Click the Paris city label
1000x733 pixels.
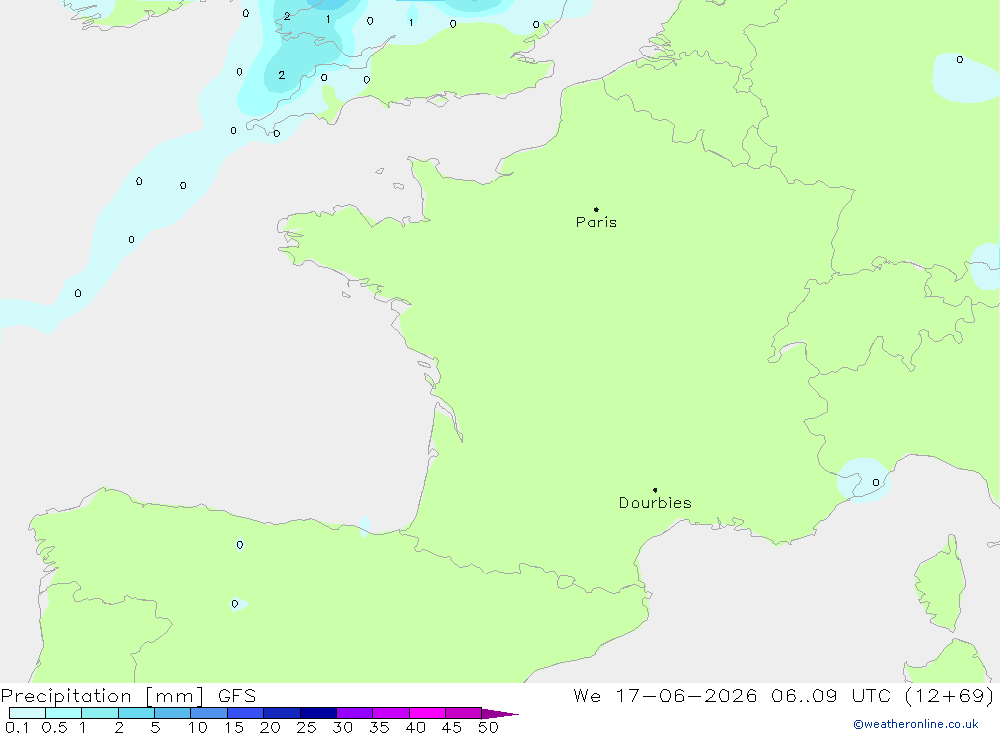(596, 222)
